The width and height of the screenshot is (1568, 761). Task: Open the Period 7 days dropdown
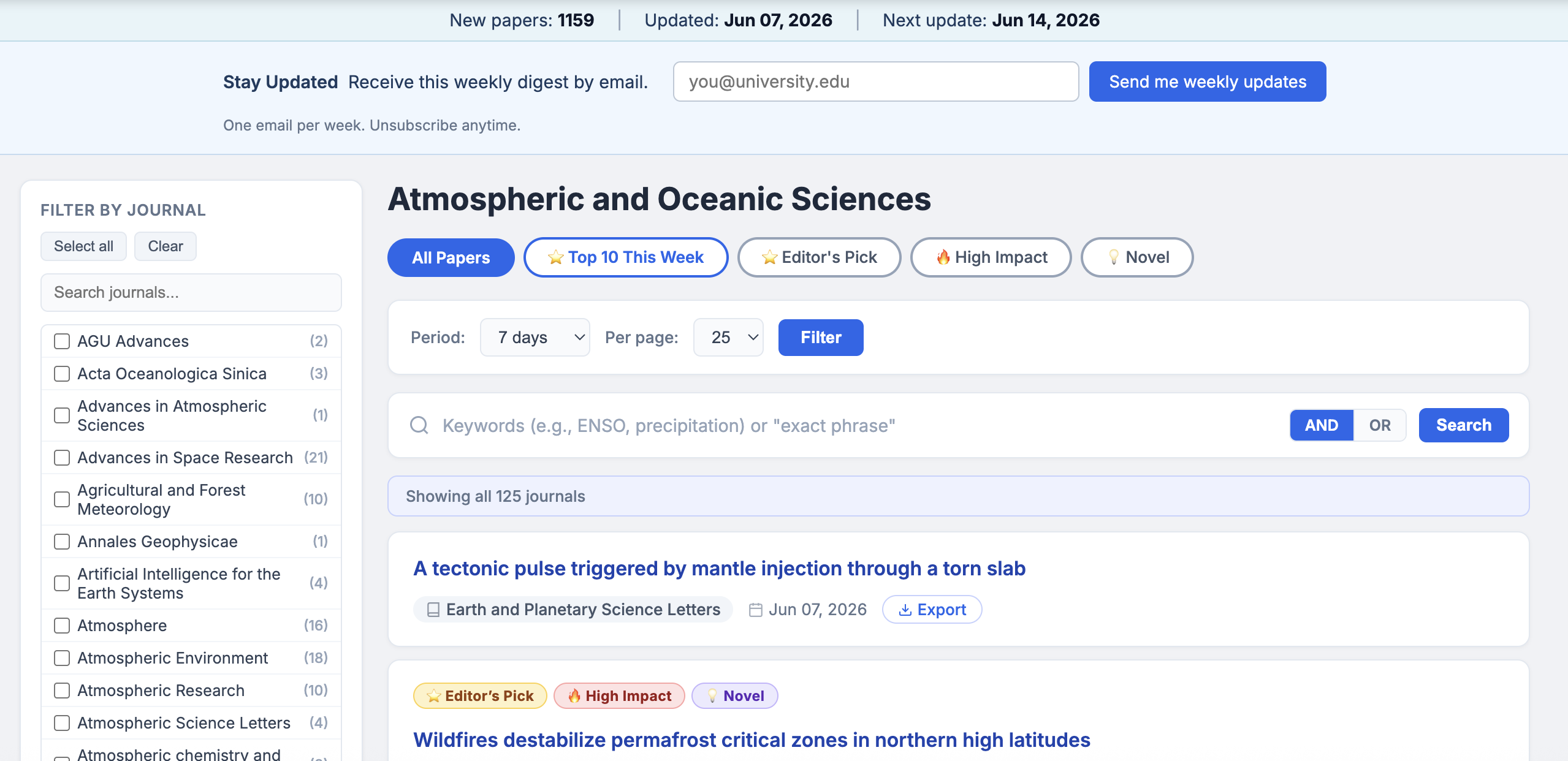[535, 338]
